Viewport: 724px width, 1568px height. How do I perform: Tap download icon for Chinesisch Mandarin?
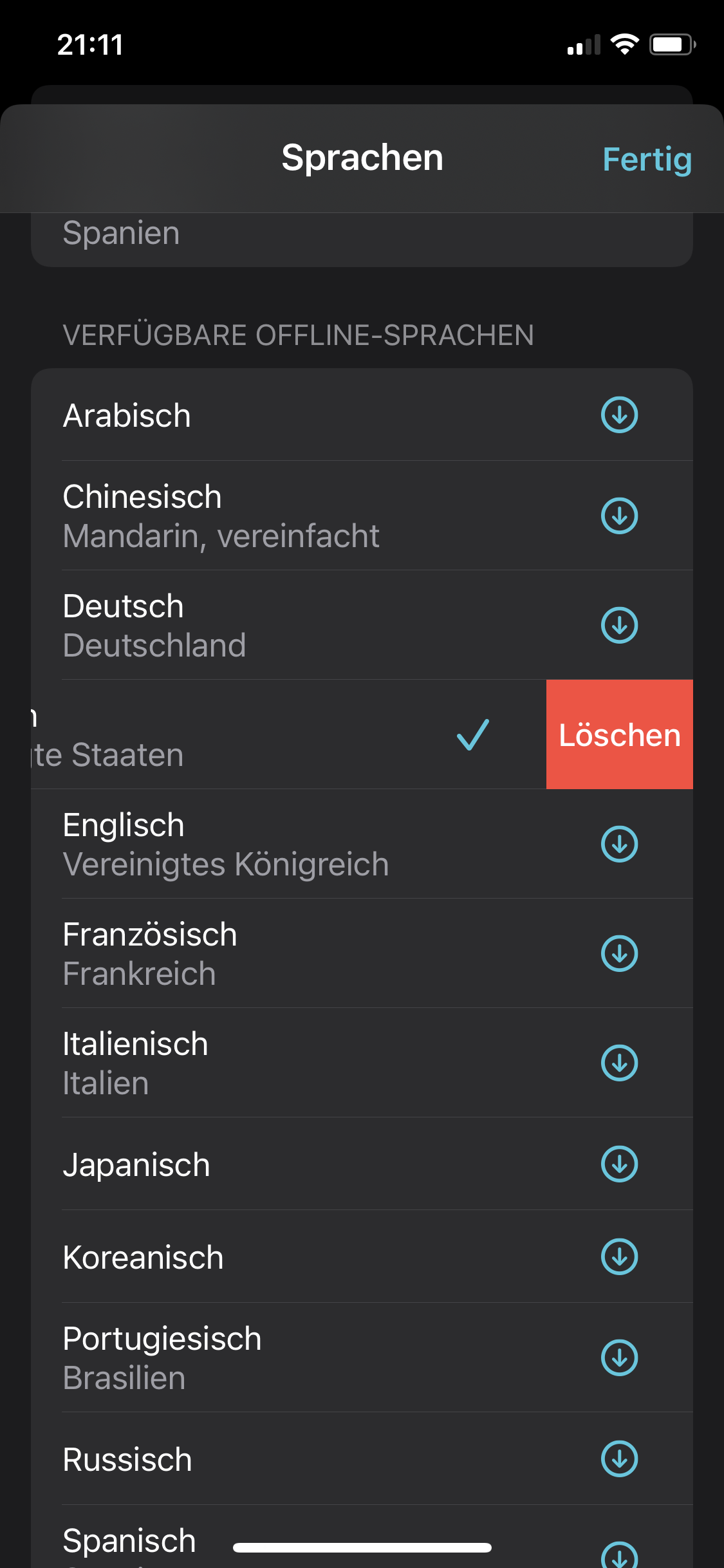[619, 516]
